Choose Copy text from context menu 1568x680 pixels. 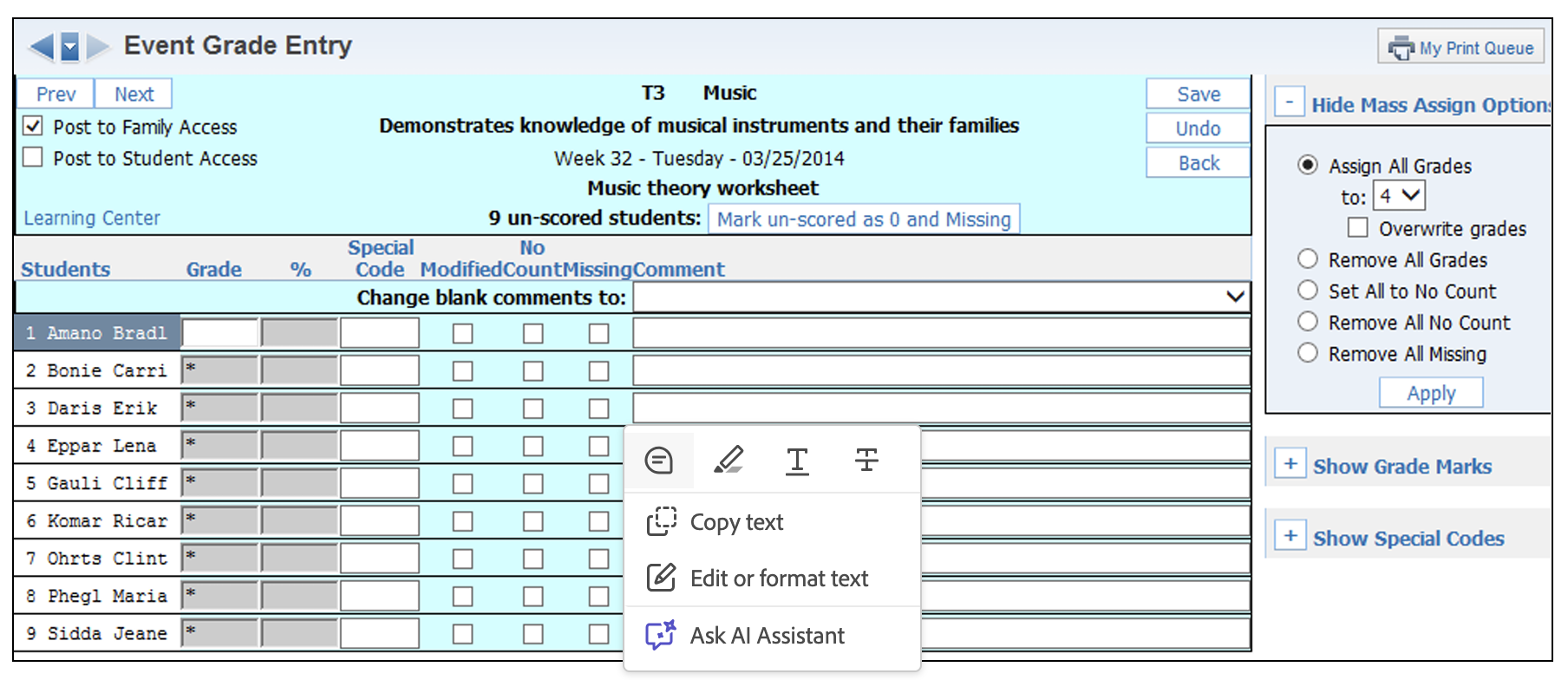[x=736, y=522]
